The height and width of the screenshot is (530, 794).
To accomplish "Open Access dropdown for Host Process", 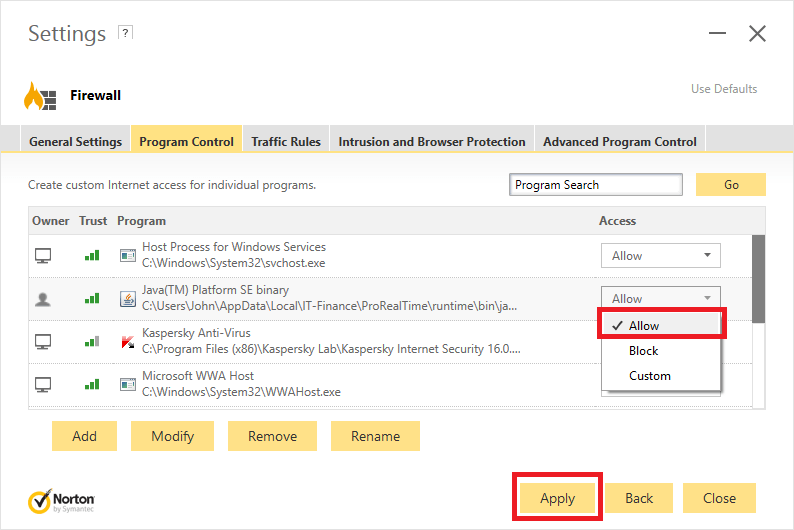I will pyautogui.click(x=660, y=256).
